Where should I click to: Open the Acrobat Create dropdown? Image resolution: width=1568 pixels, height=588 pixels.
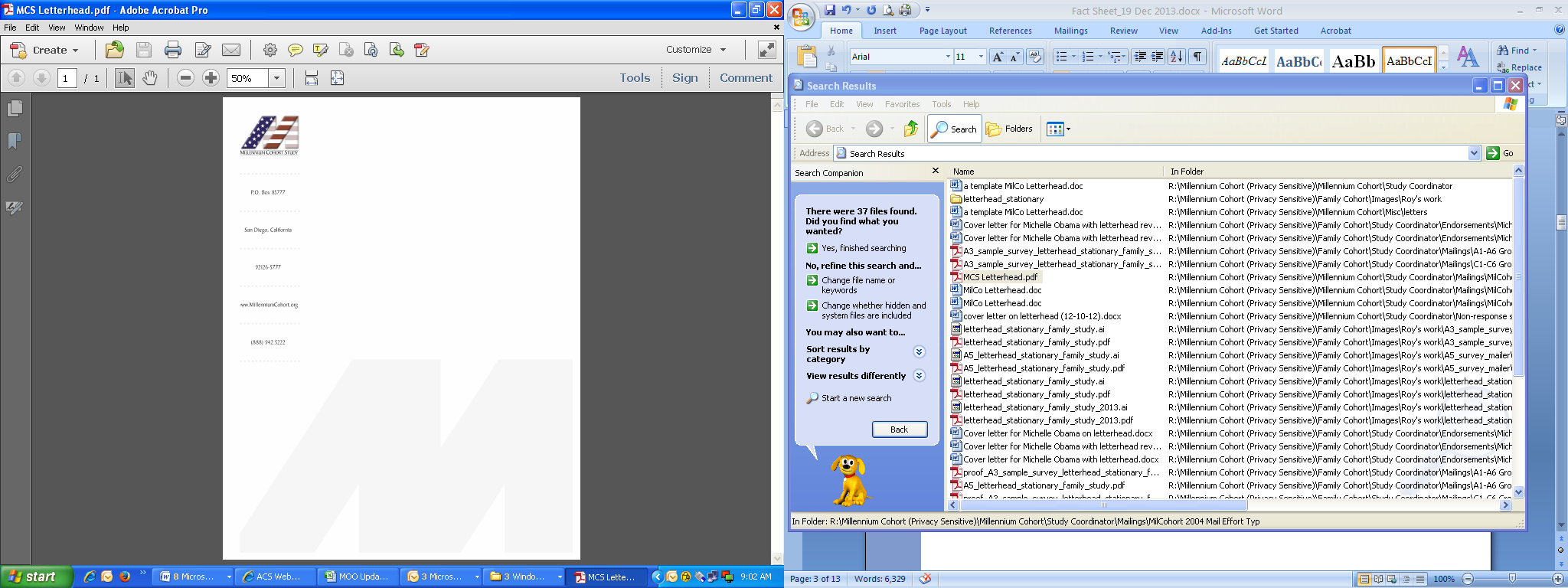click(x=44, y=50)
